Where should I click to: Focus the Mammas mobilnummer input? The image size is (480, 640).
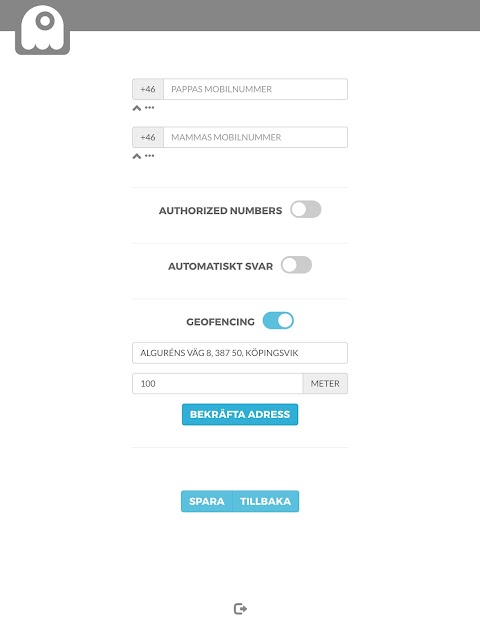(256, 137)
